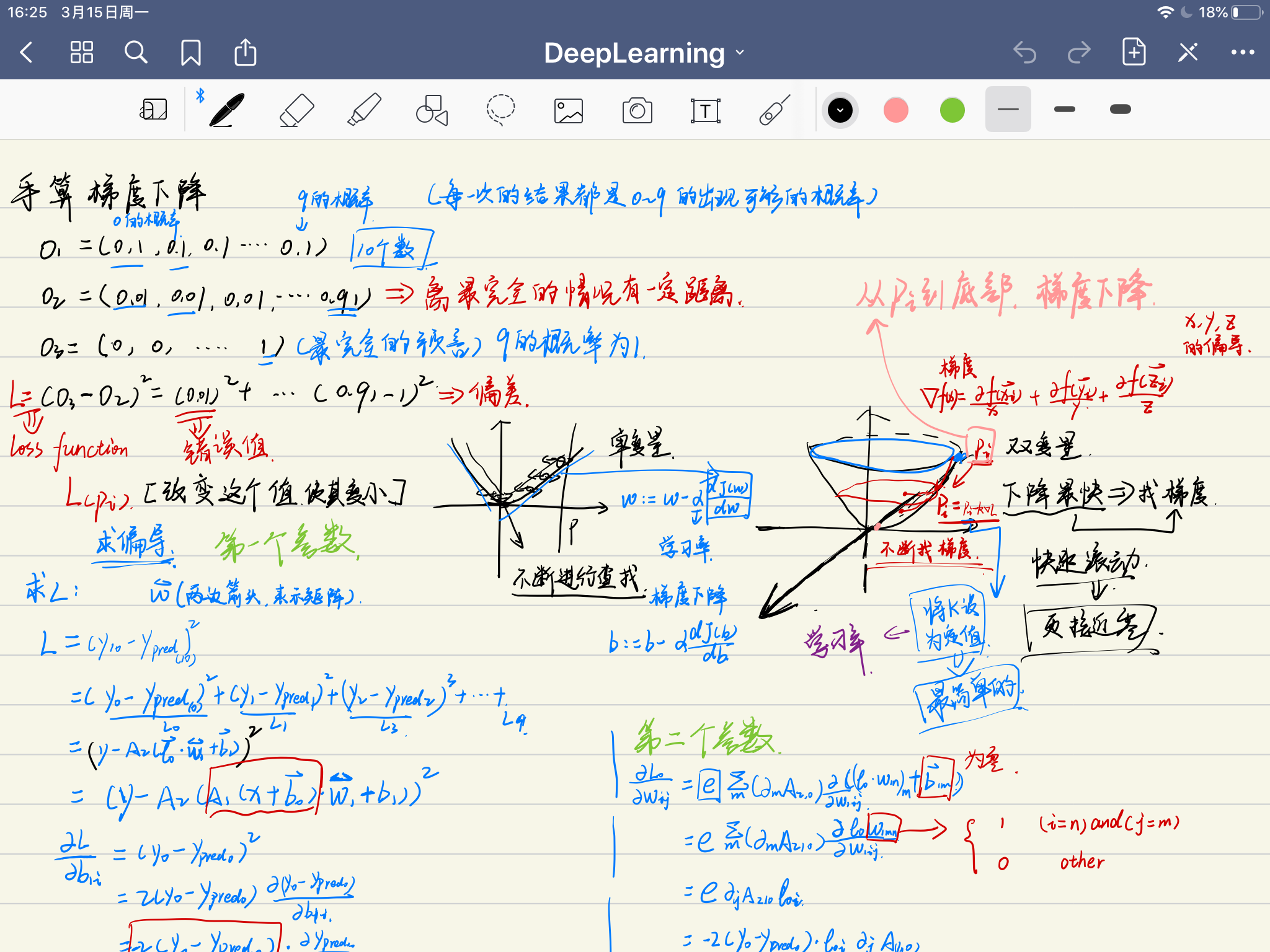
Task: Select the fountain pen tool
Action: coord(227,110)
